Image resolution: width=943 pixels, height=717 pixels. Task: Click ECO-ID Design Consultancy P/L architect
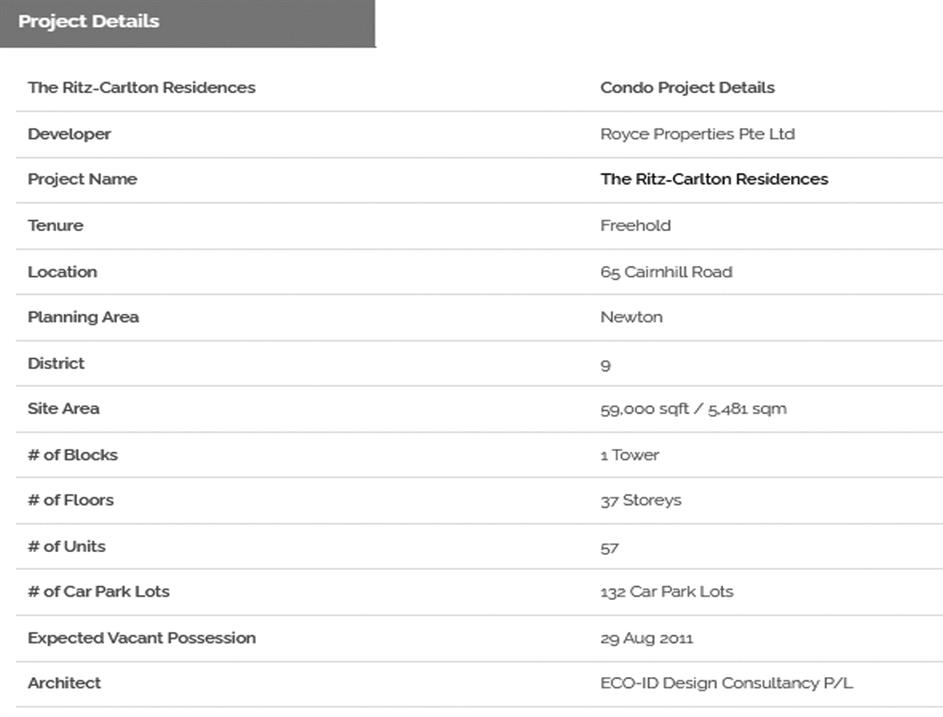726,683
